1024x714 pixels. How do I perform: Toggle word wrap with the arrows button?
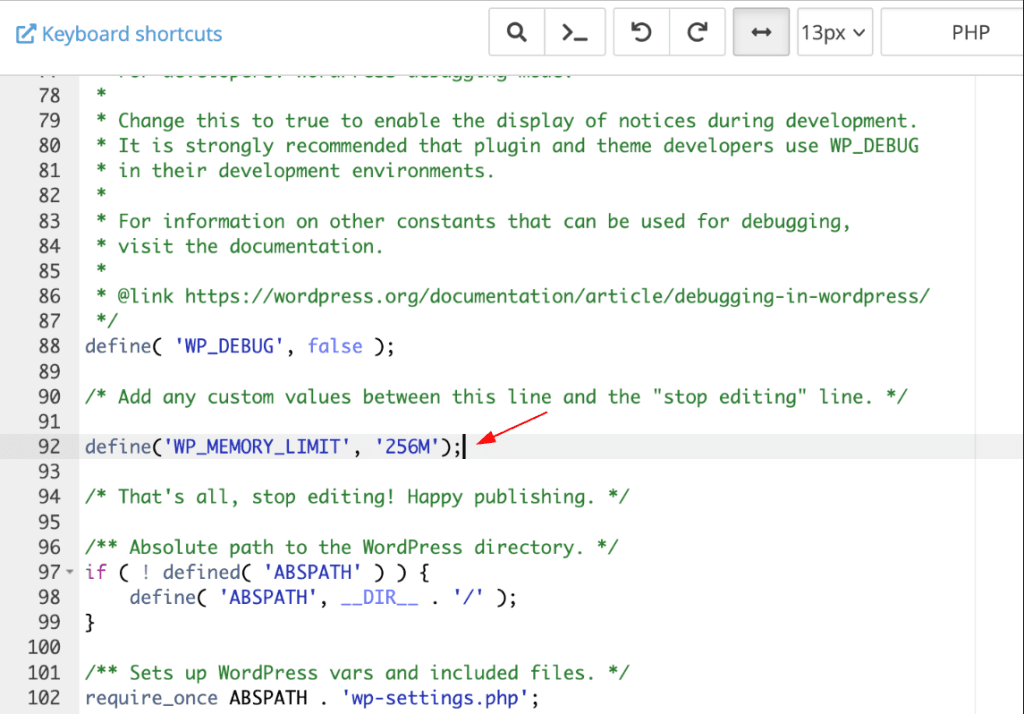pyautogui.click(x=760, y=31)
